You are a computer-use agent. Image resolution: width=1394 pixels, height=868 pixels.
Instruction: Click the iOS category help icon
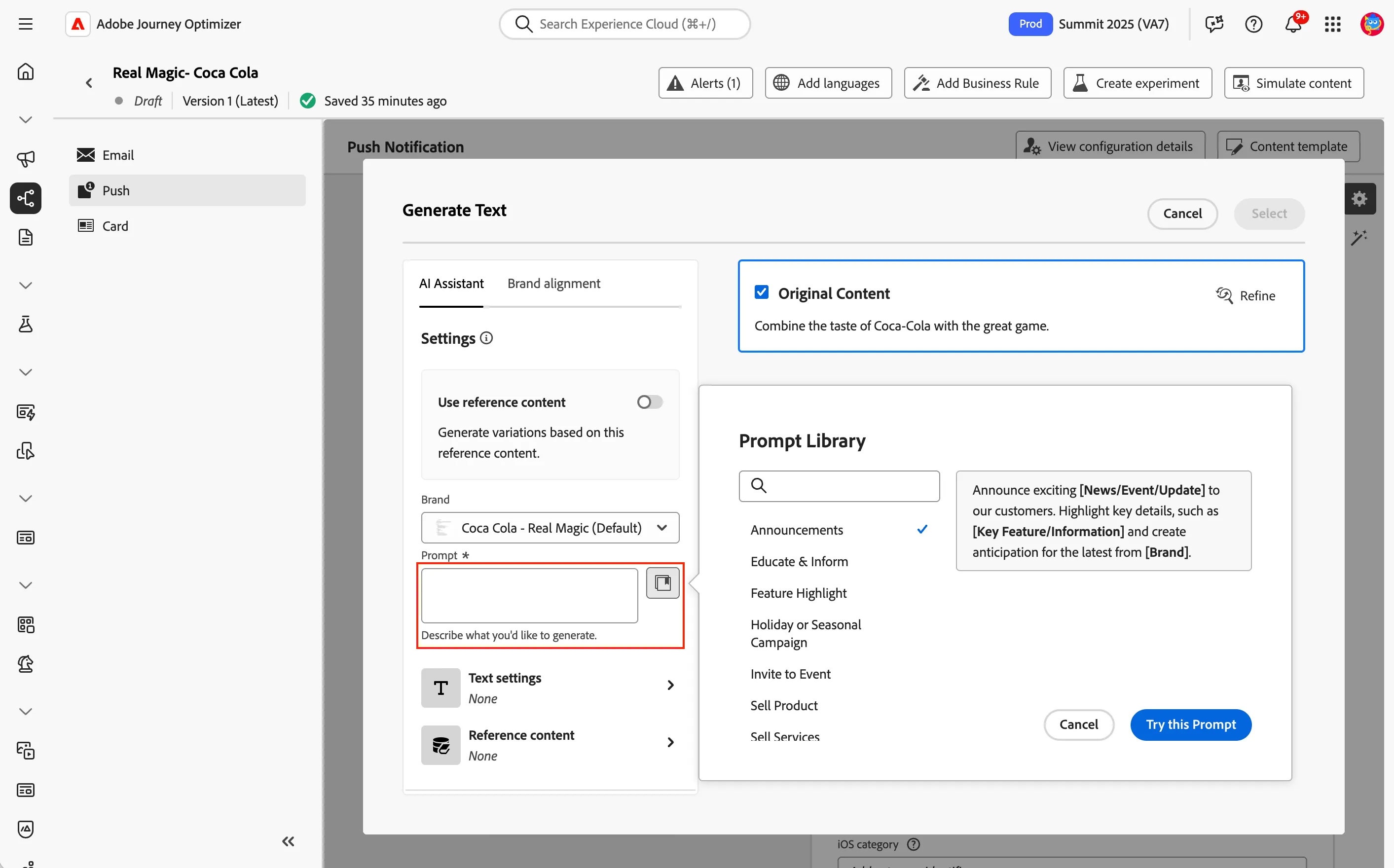(x=914, y=844)
